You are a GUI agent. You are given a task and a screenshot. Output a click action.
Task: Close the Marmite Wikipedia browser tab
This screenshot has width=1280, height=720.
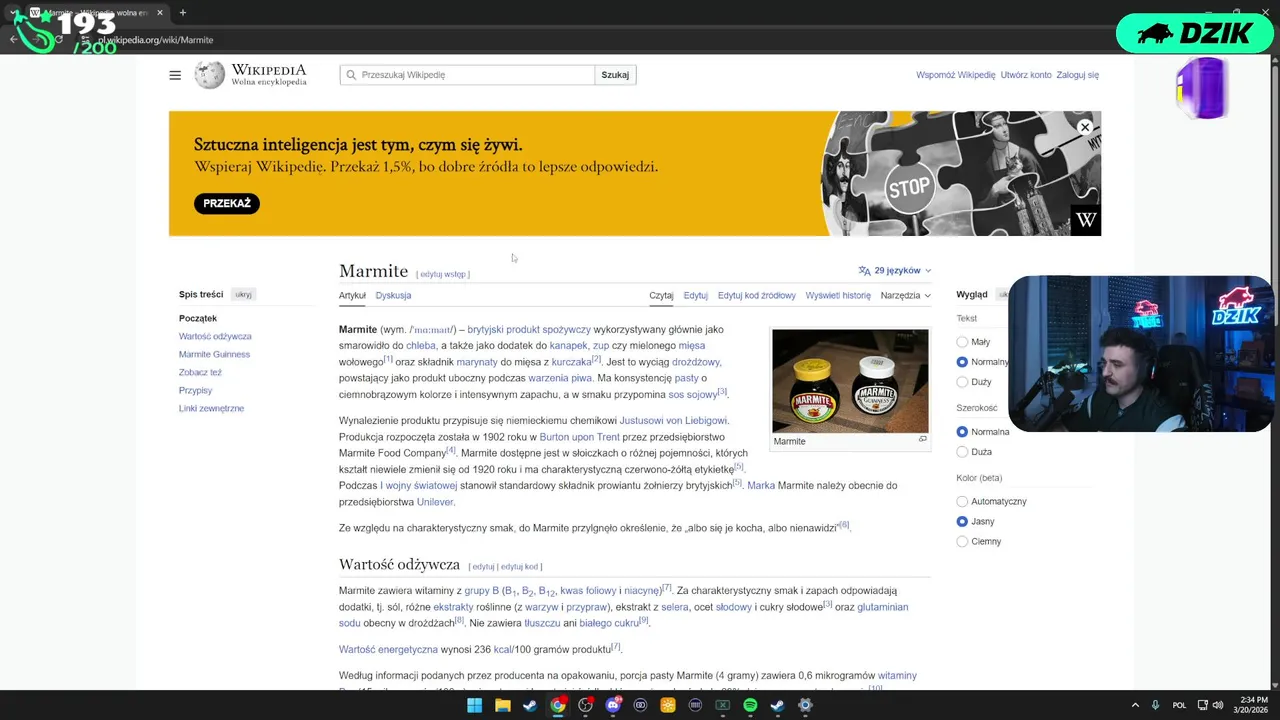(160, 13)
